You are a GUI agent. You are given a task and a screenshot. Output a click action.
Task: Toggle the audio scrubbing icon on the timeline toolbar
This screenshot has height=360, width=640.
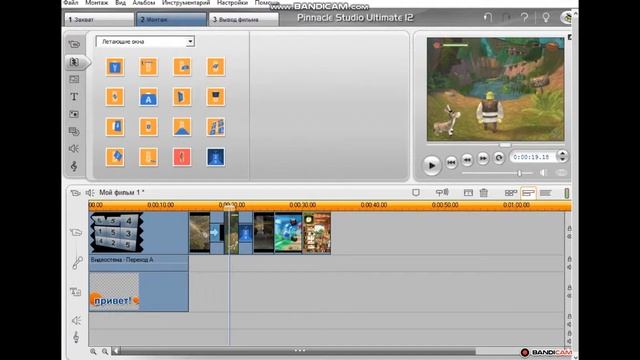[442, 192]
